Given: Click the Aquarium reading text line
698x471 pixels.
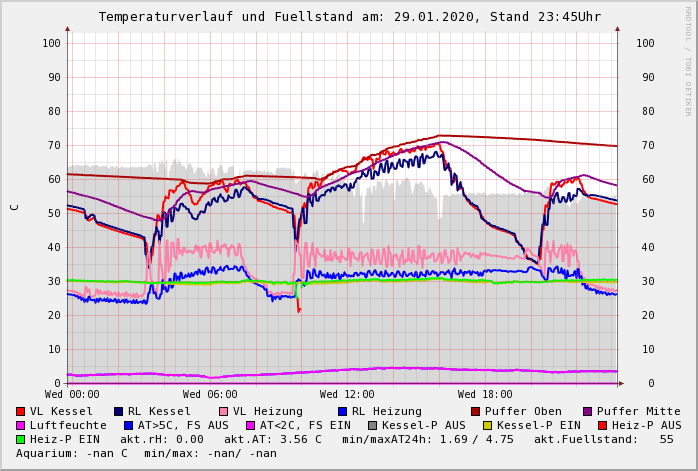Looking at the screenshot, I should 146,453.
